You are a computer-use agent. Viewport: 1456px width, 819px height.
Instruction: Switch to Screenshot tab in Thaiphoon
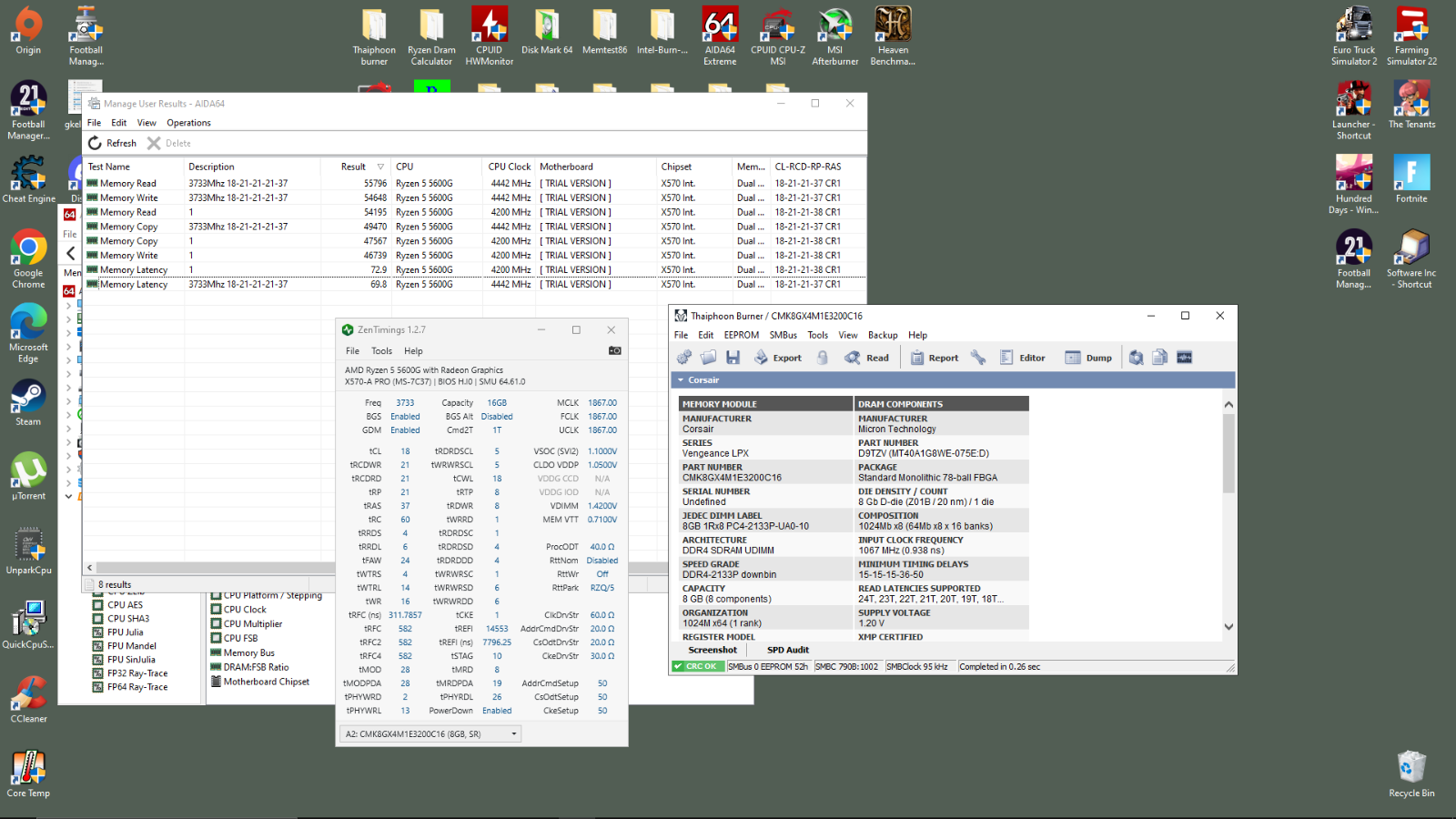point(713,650)
